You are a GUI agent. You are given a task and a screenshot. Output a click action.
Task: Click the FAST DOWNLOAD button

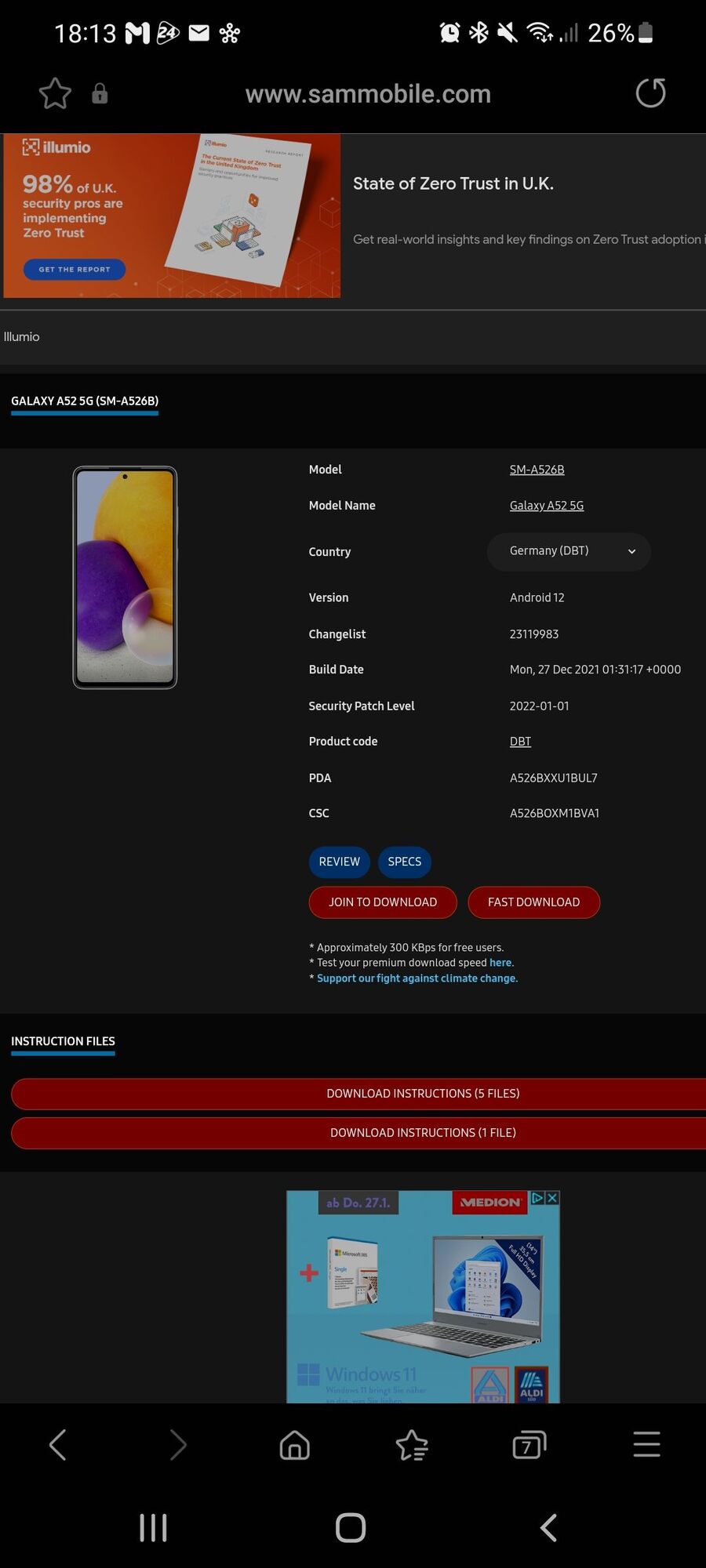click(x=533, y=902)
